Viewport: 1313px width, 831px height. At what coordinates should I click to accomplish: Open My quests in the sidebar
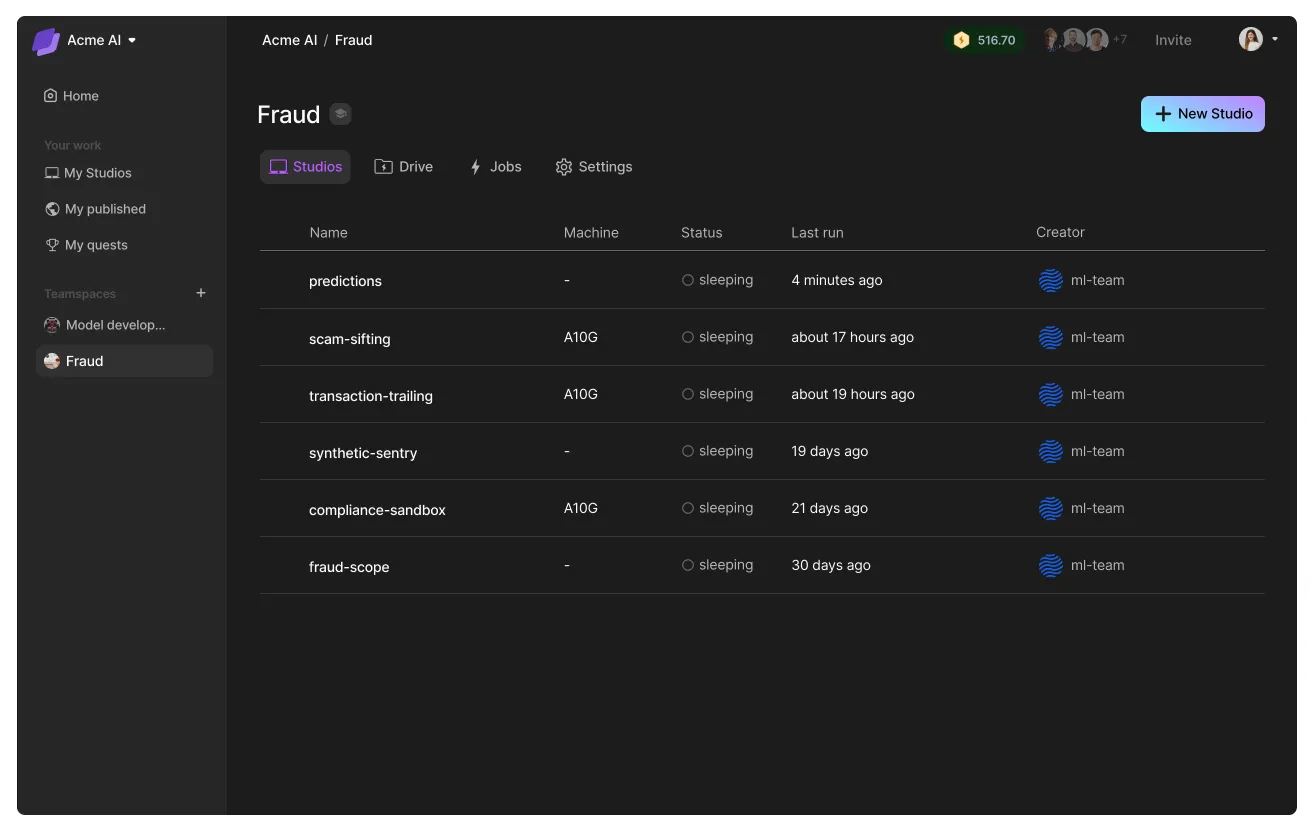(x=86, y=245)
